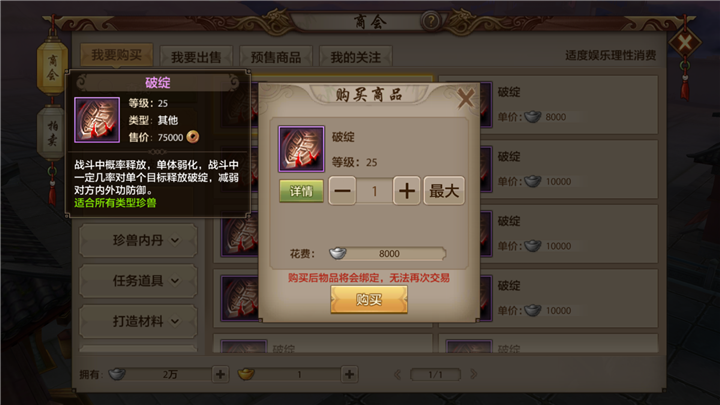
Task: Click the 破绽 item icon in purchase dialog
Action: click(x=301, y=149)
